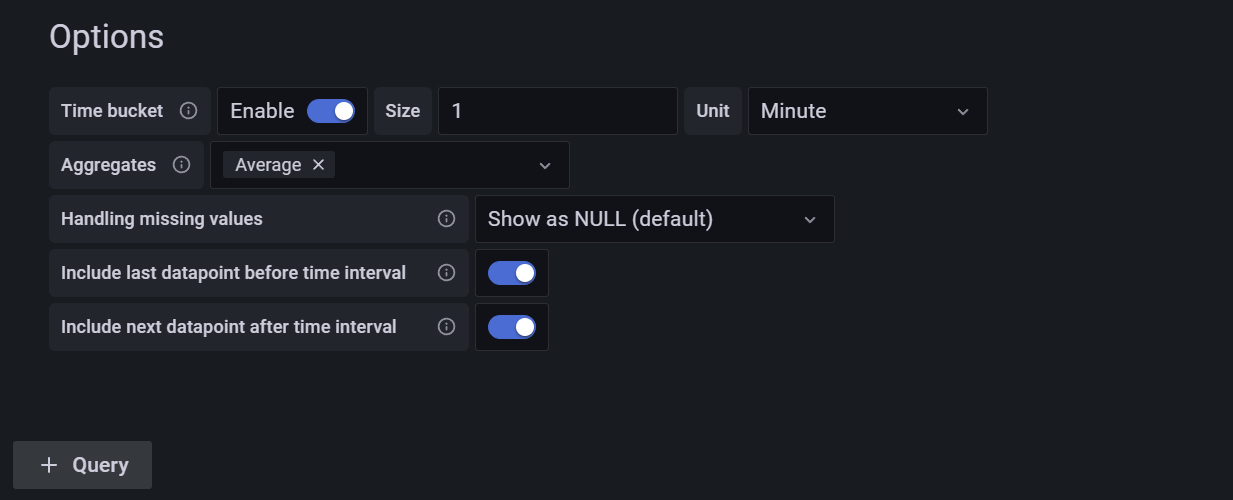Click the Time bucket label
This screenshot has height=500, width=1233.
tap(112, 111)
